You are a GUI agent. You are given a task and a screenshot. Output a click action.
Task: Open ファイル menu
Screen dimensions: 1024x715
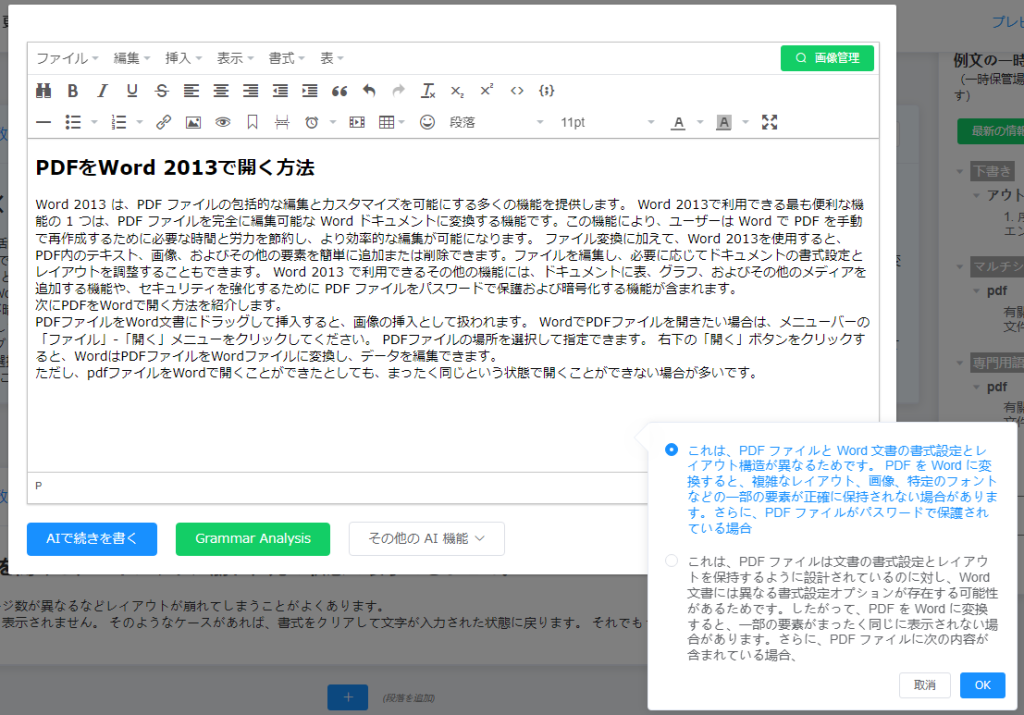(x=67, y=58)
